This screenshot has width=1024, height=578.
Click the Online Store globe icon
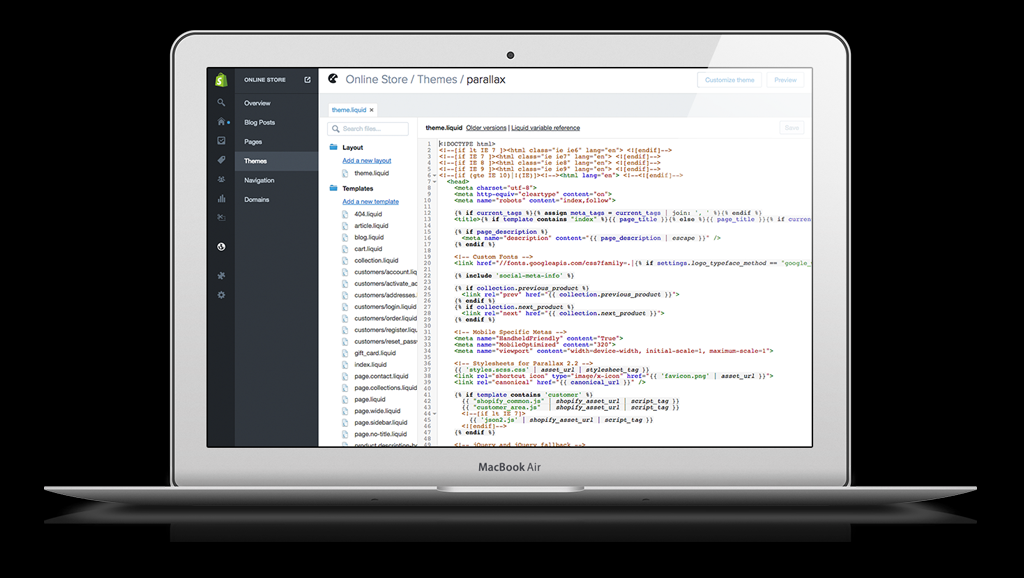[221, 246]
